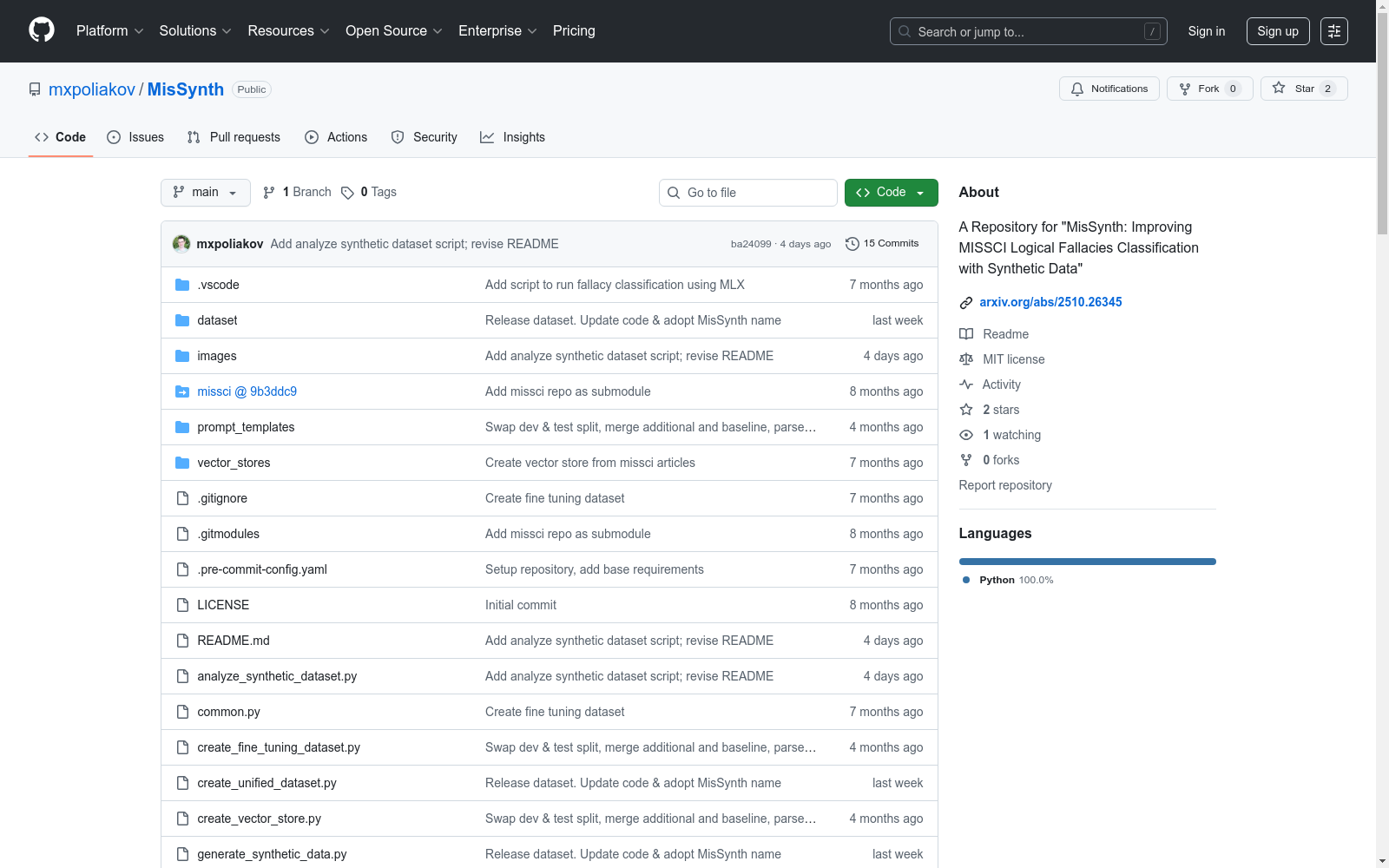Switch to the Issues tab
This screenshot has height=868, width=1389.
[135, 137]
